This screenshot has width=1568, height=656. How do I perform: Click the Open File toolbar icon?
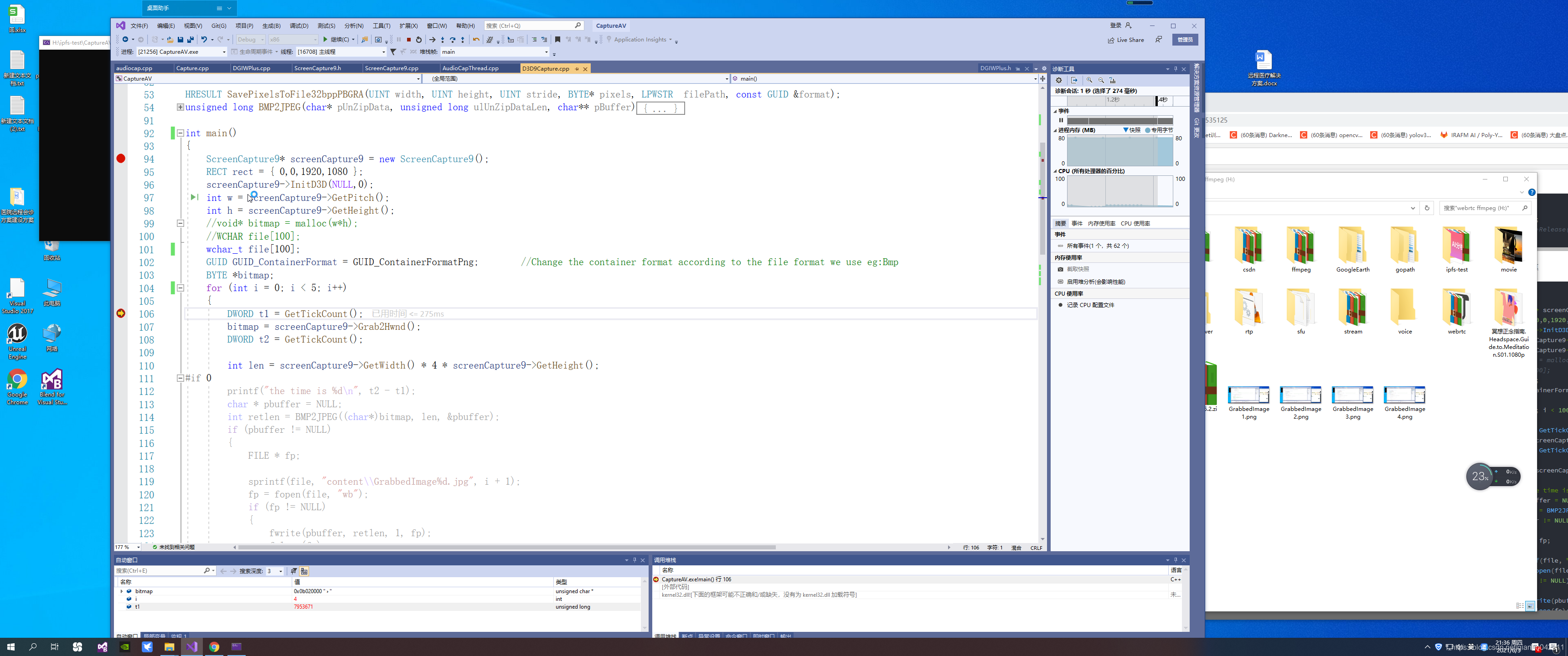tap(170, 40)
